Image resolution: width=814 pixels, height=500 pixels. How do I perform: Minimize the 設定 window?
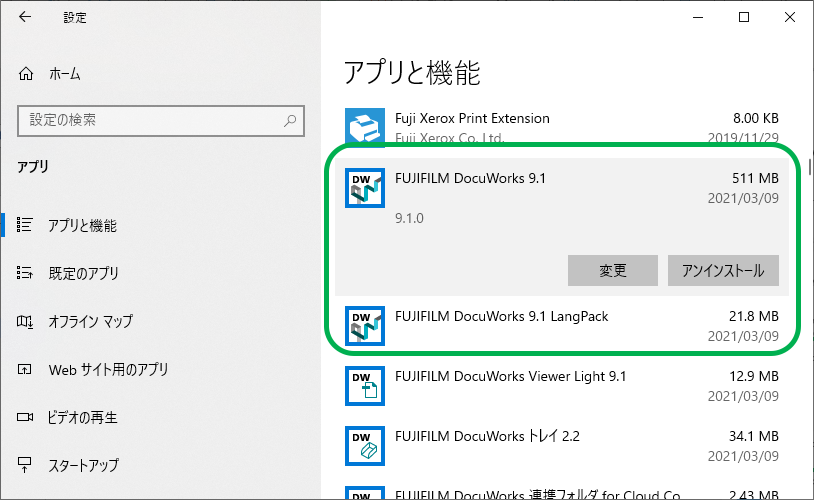(x=698, y=17)
